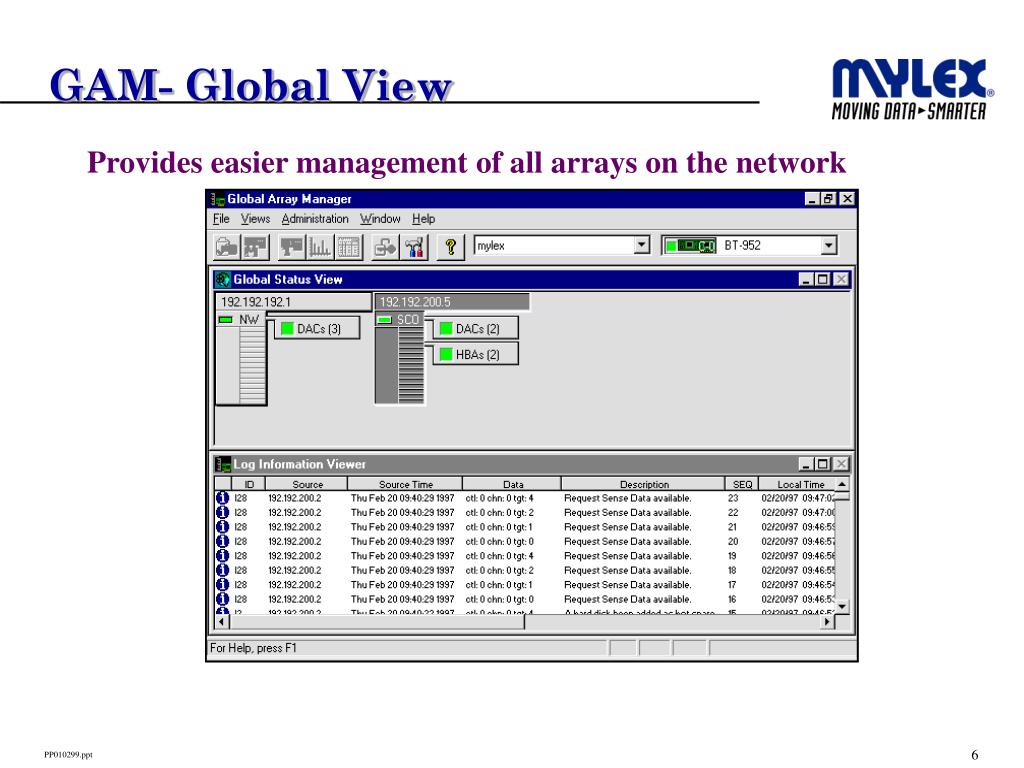Click the SEQ value 19 in the log
Viewport: 1024px width, 768px height.
coord(732,556)
